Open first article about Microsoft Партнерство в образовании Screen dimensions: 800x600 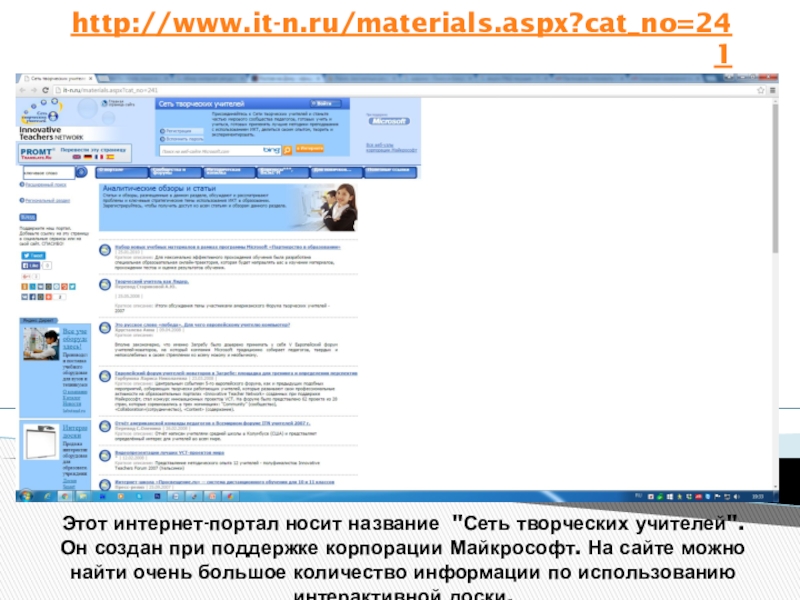[x=228, y=247]
